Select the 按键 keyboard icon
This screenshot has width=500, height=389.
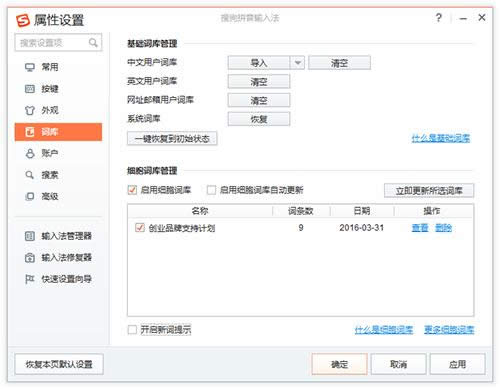[30, 89]
